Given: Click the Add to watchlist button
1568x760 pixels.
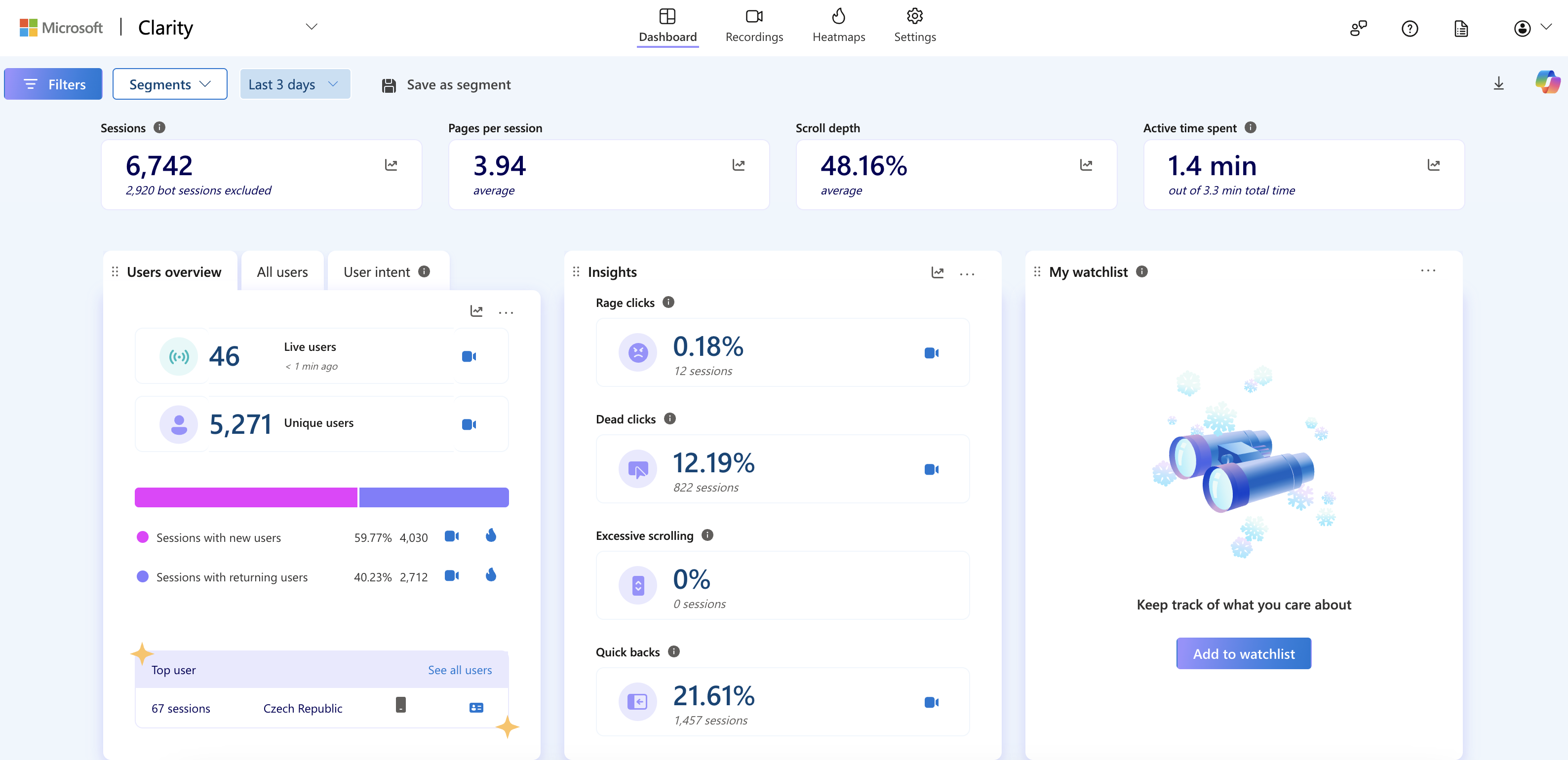Looking at the screenshot, I should 1243,653.
